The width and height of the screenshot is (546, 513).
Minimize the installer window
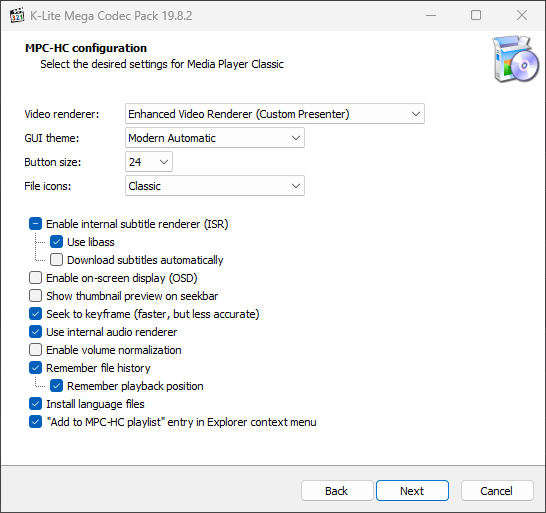[x=431, y=15]
